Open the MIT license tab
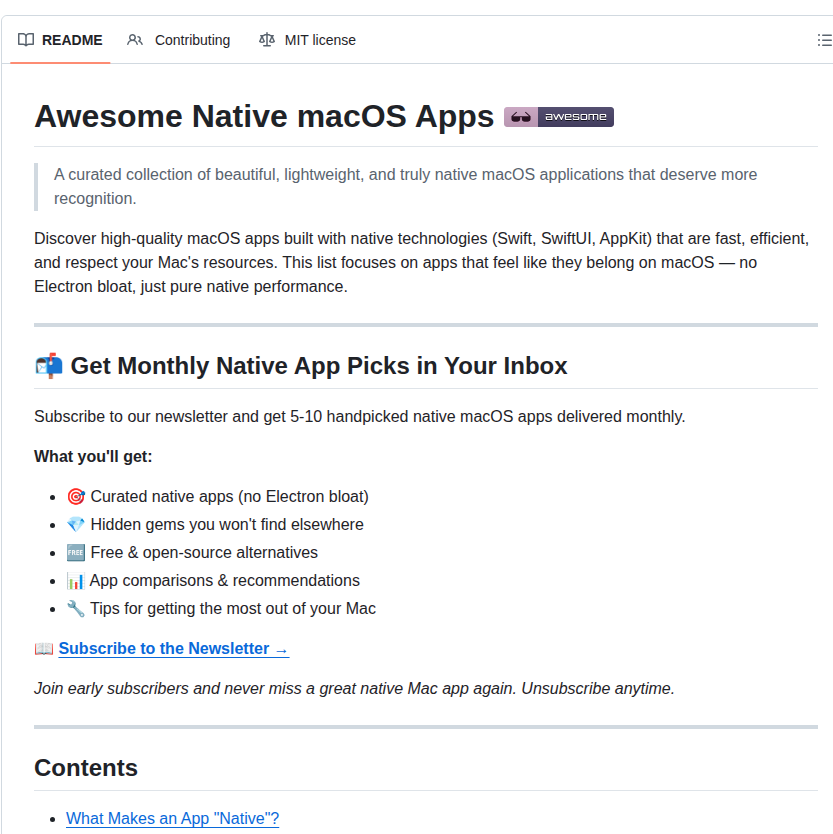The height and width of the screenshot is (834, 833). point(320,40)
